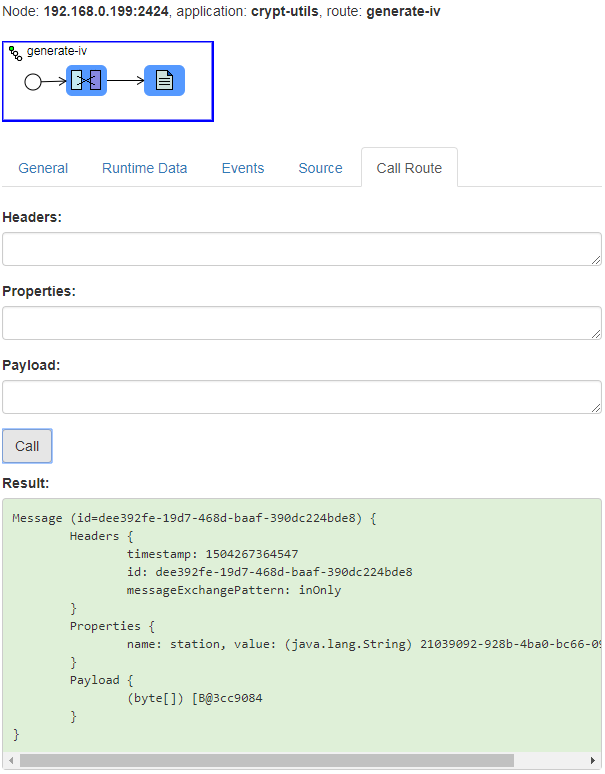
Task: Click the Payload field resize corner
Action: tap(596, 408)
